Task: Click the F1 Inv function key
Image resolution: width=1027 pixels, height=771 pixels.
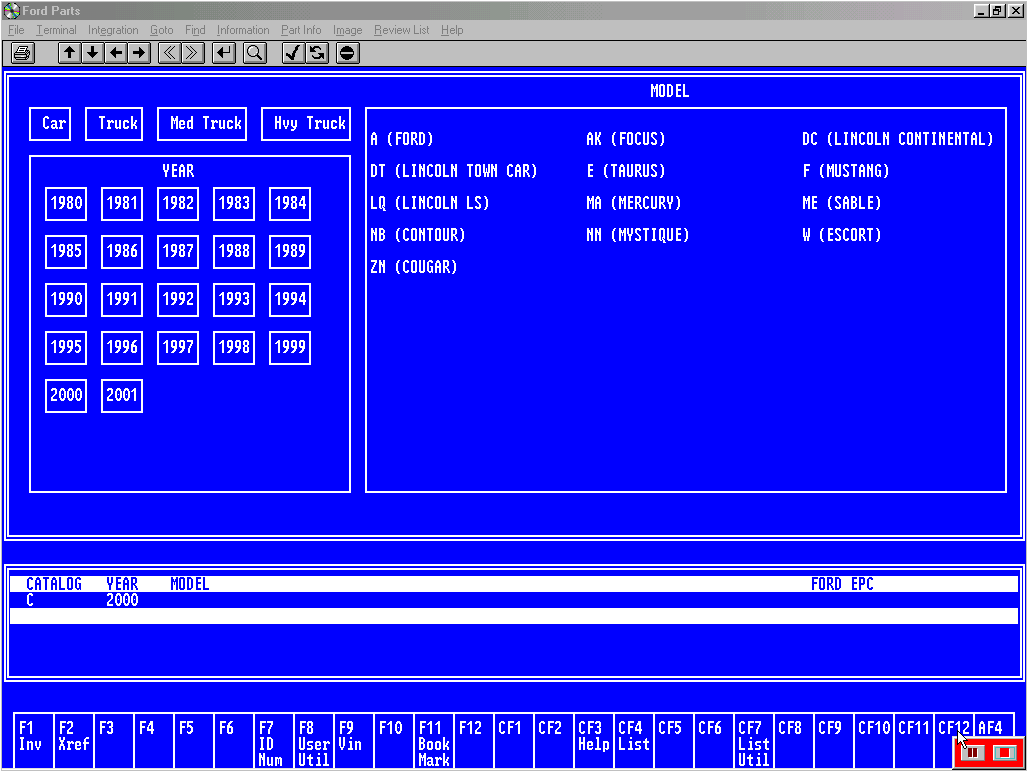Action: pos(33,741)
